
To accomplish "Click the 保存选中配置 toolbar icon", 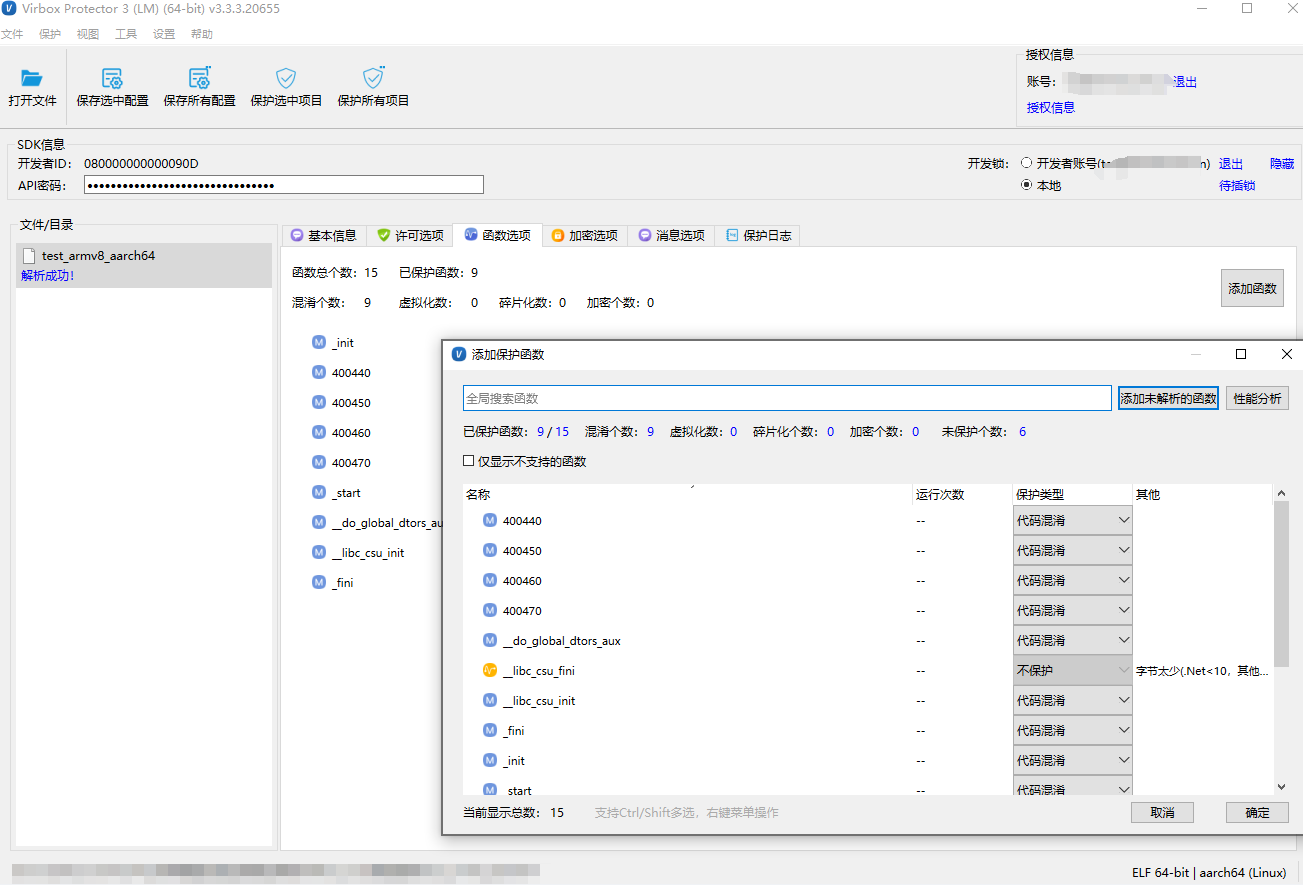I will pos(112,78).
